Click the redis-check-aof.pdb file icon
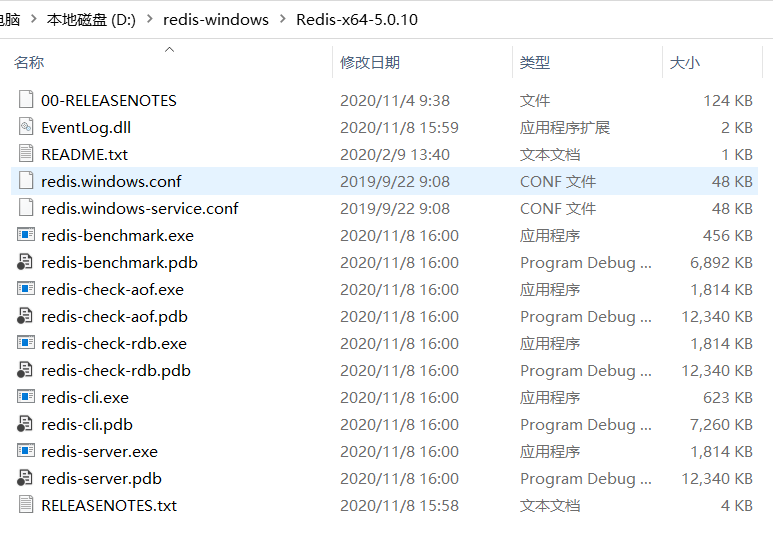The image size is (773, 535). [x=25, y=316]
